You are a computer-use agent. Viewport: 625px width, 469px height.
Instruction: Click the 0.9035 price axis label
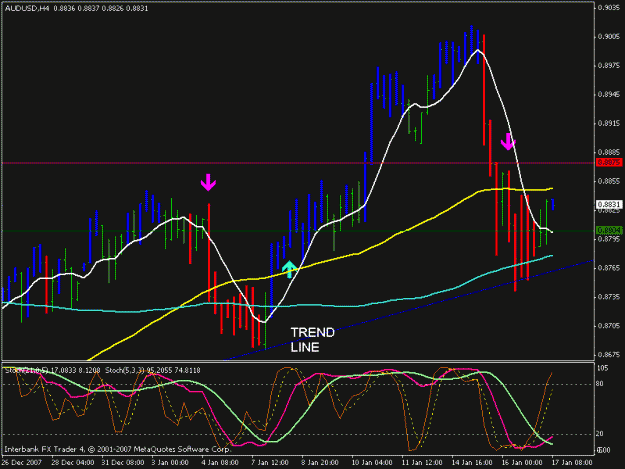point(609,8)
